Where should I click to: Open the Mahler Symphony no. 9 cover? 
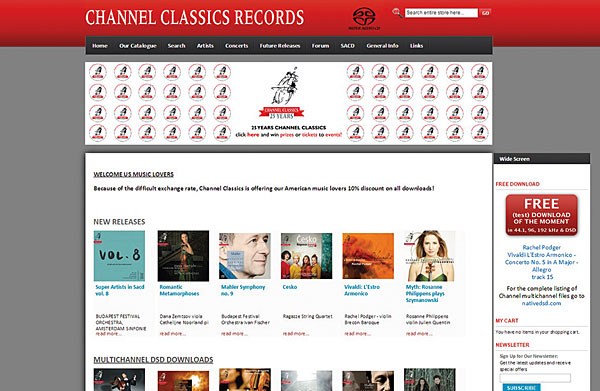tap(245, 256)
